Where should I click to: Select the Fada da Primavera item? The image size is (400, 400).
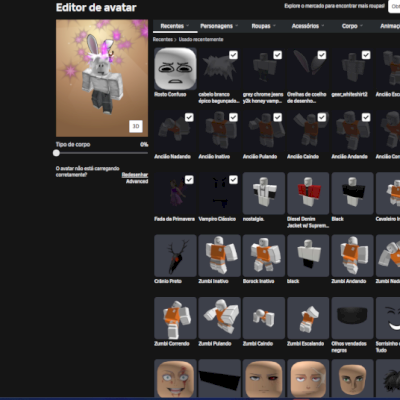[175, 193]
